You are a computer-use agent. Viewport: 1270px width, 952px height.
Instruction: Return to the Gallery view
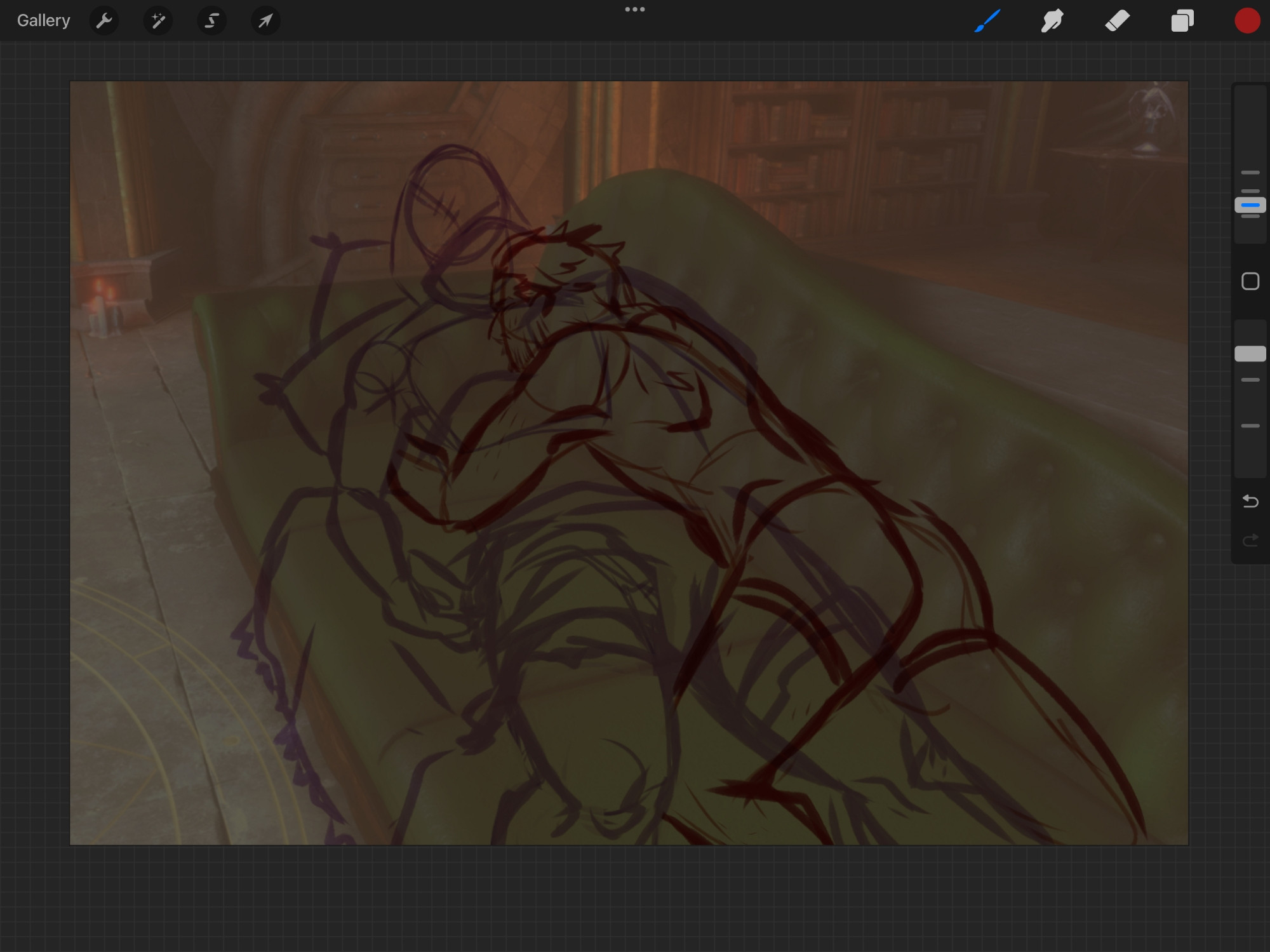tap(43, 20)
